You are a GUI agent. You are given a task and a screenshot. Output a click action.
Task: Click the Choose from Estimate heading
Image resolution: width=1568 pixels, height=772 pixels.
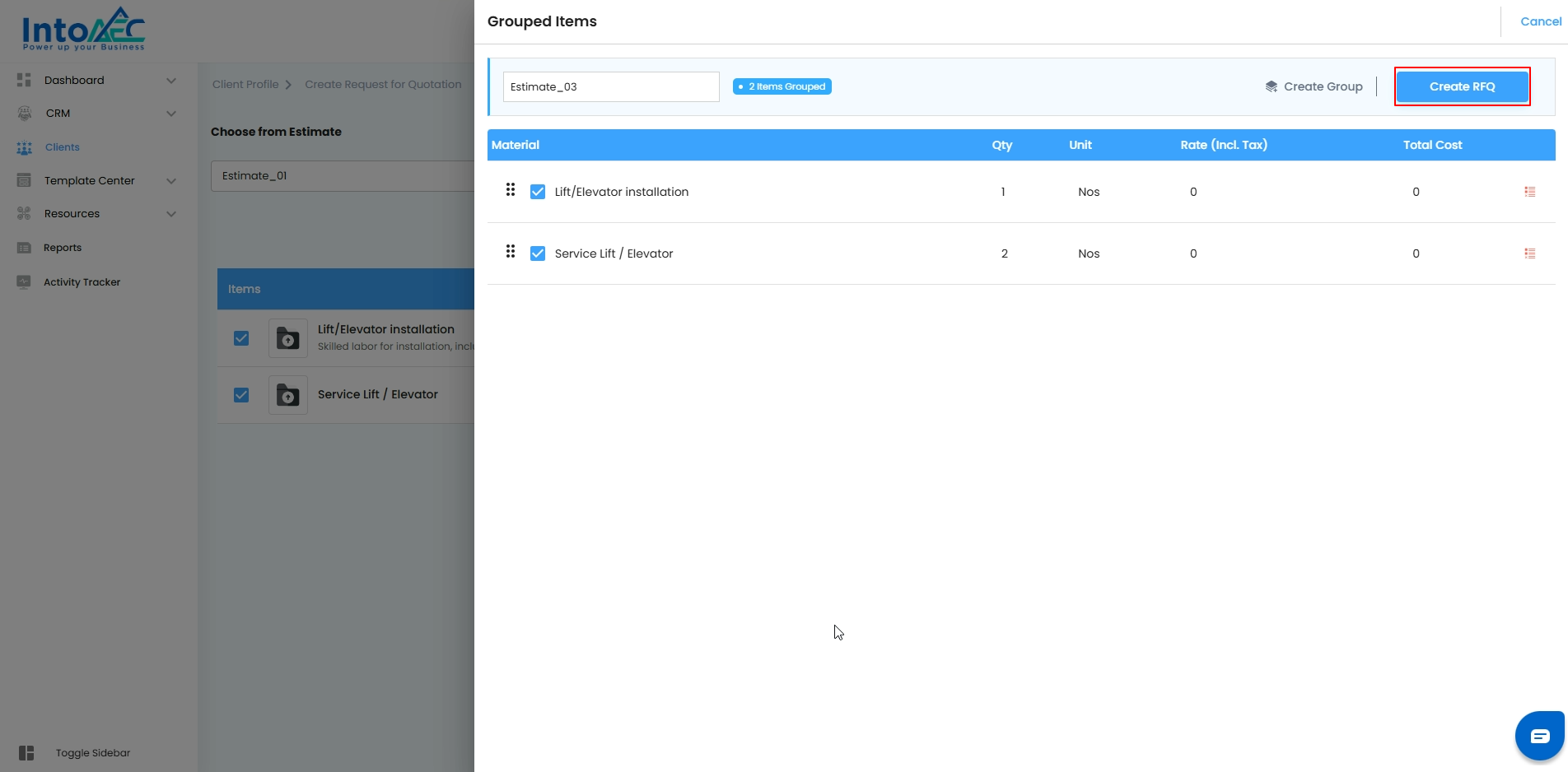click(x=276, y=132)
